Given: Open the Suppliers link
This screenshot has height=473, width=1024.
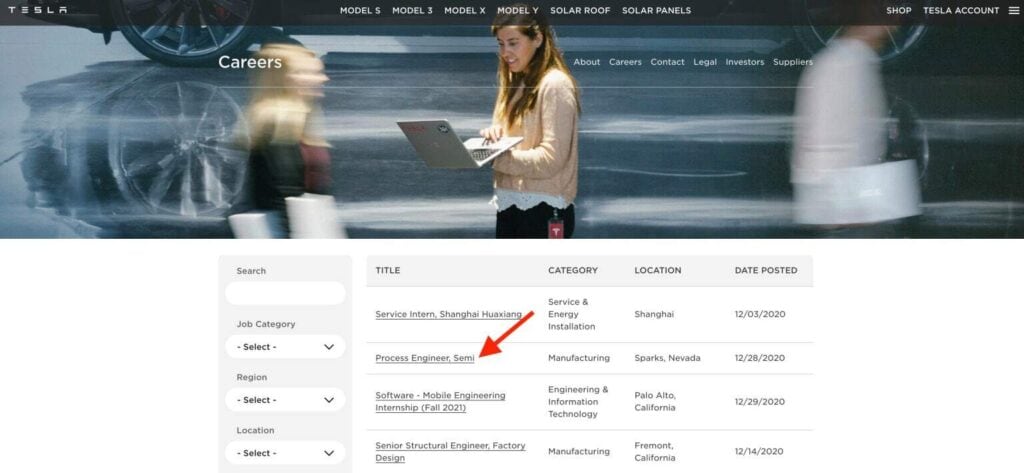Looking at the screenshot, I should [793, 62].
